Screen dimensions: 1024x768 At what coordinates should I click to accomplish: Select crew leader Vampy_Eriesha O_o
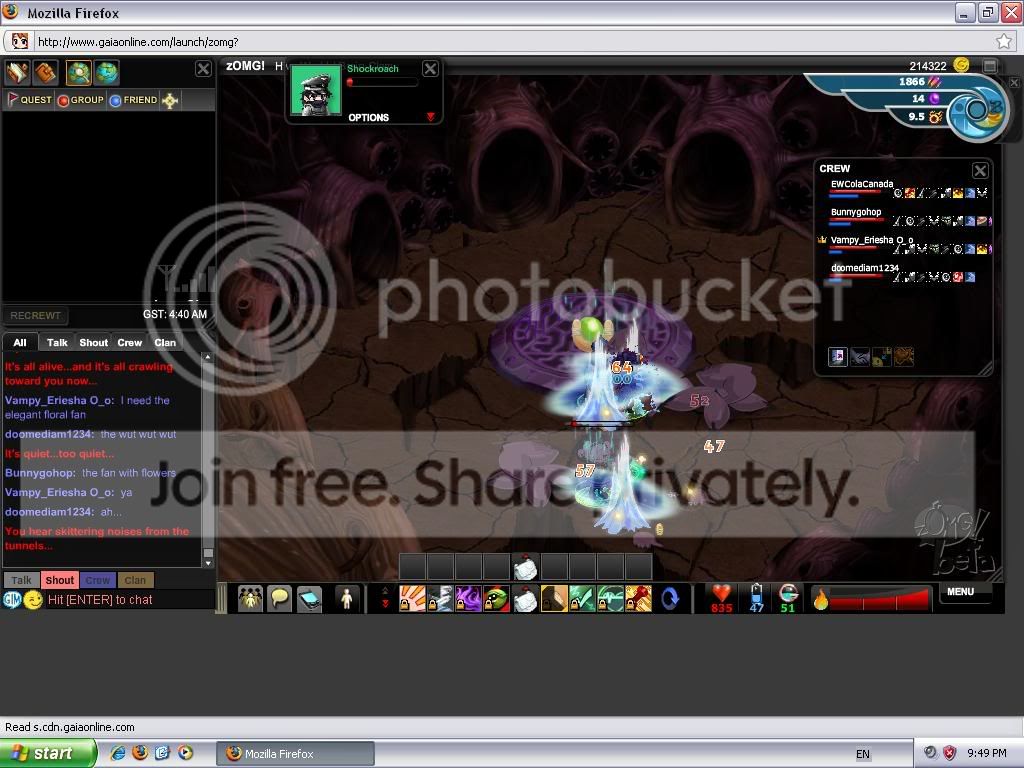tap(871, 240)
